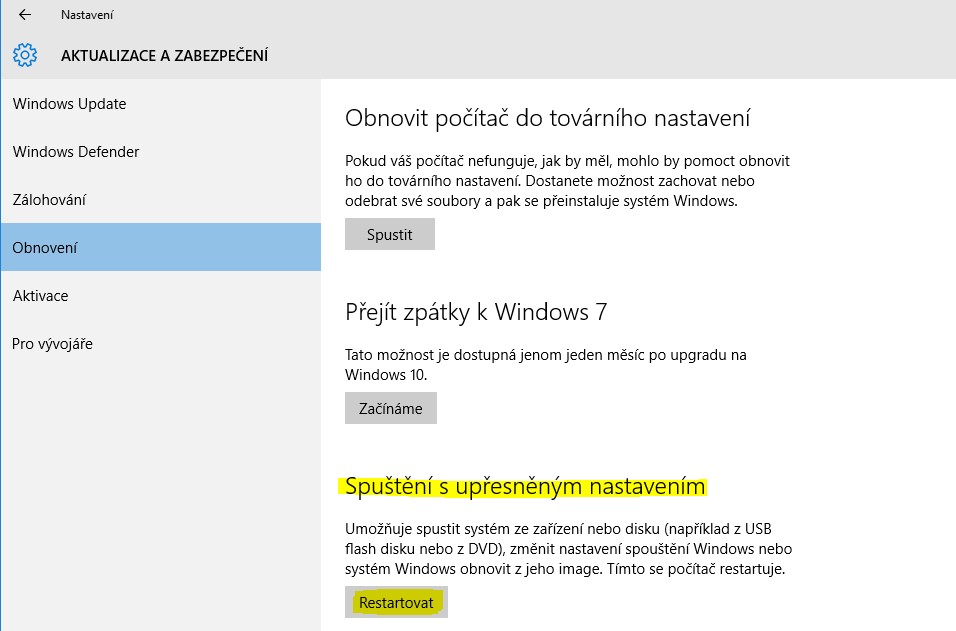Click the factory reset description paragraph
Viewport: 956px width, 631px height.
[567, 180]
